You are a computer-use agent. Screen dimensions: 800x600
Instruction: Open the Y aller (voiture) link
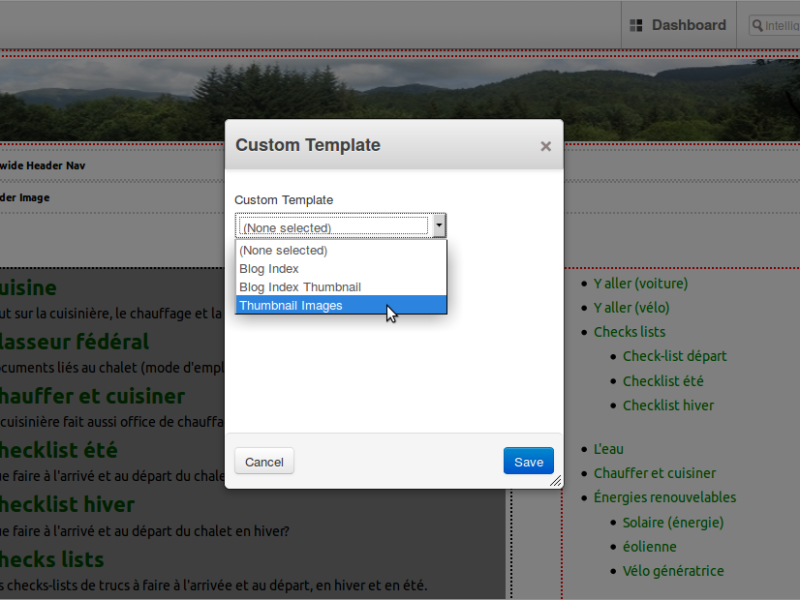click(640, 283)
